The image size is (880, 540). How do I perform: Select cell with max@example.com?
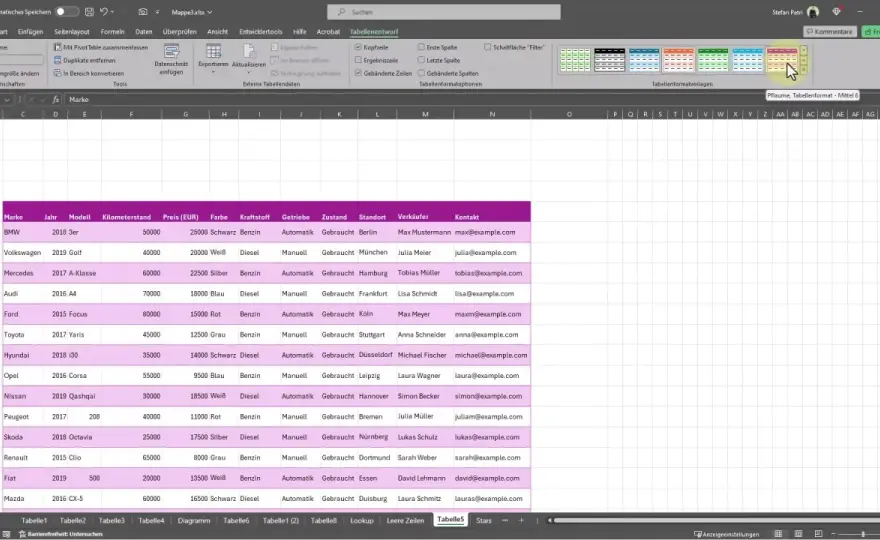pos(492,232)
